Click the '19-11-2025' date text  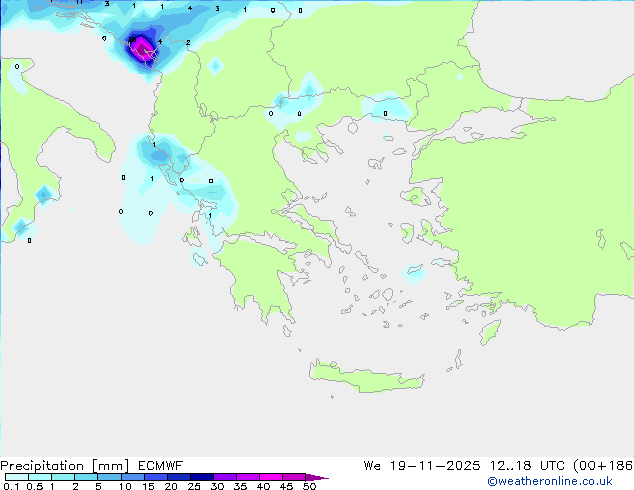tap(435, 466)
